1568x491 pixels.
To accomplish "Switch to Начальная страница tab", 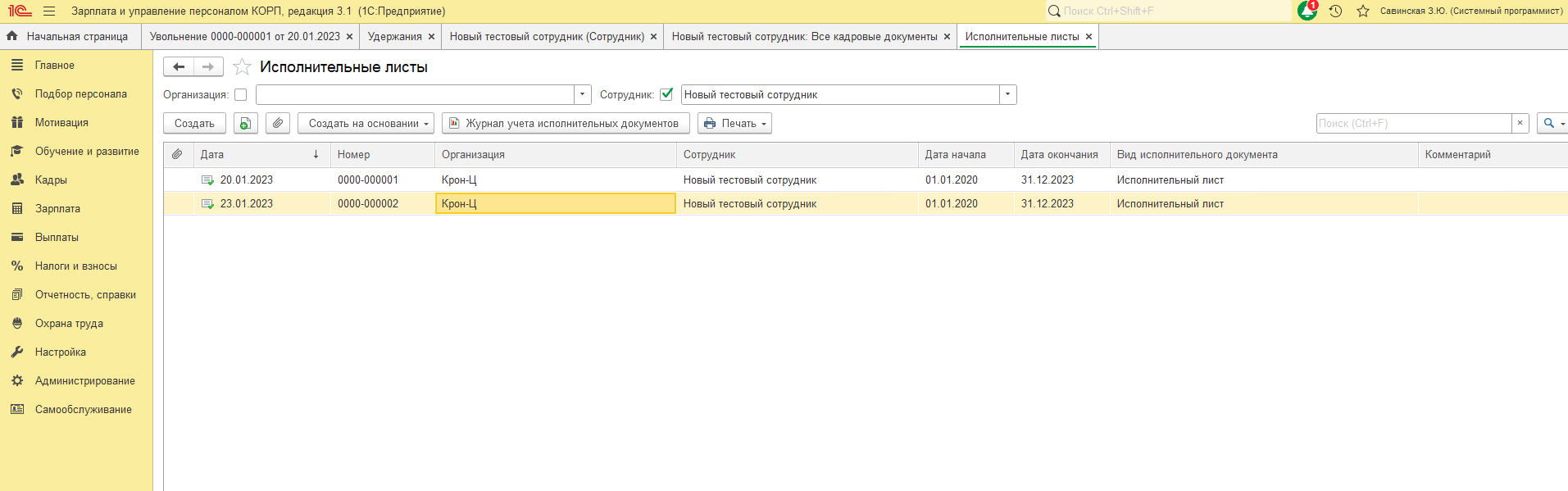I will coord(70,36).
